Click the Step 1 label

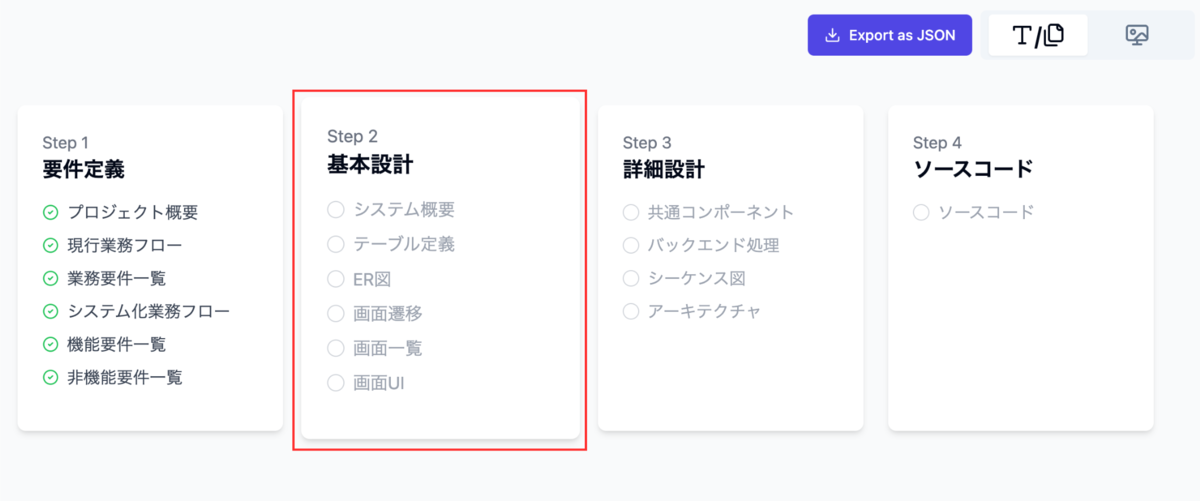tap(66, 143)
